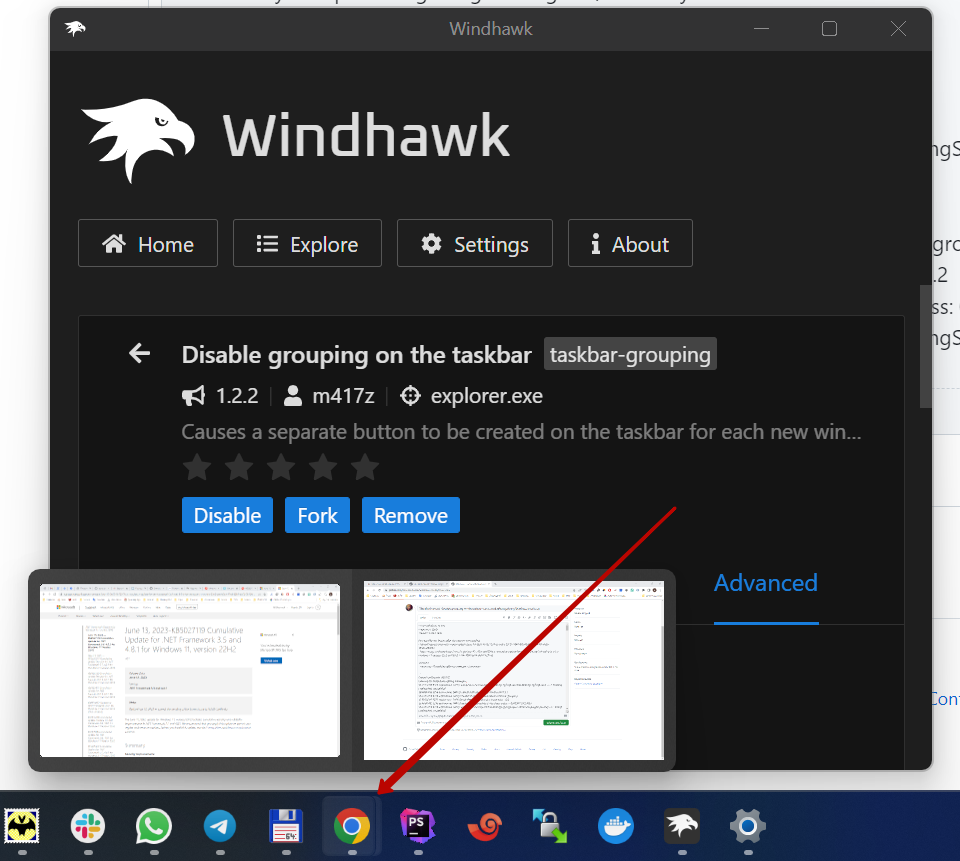Open the Photoshop taskbar icon
The image size is (960, 861).
417,826
